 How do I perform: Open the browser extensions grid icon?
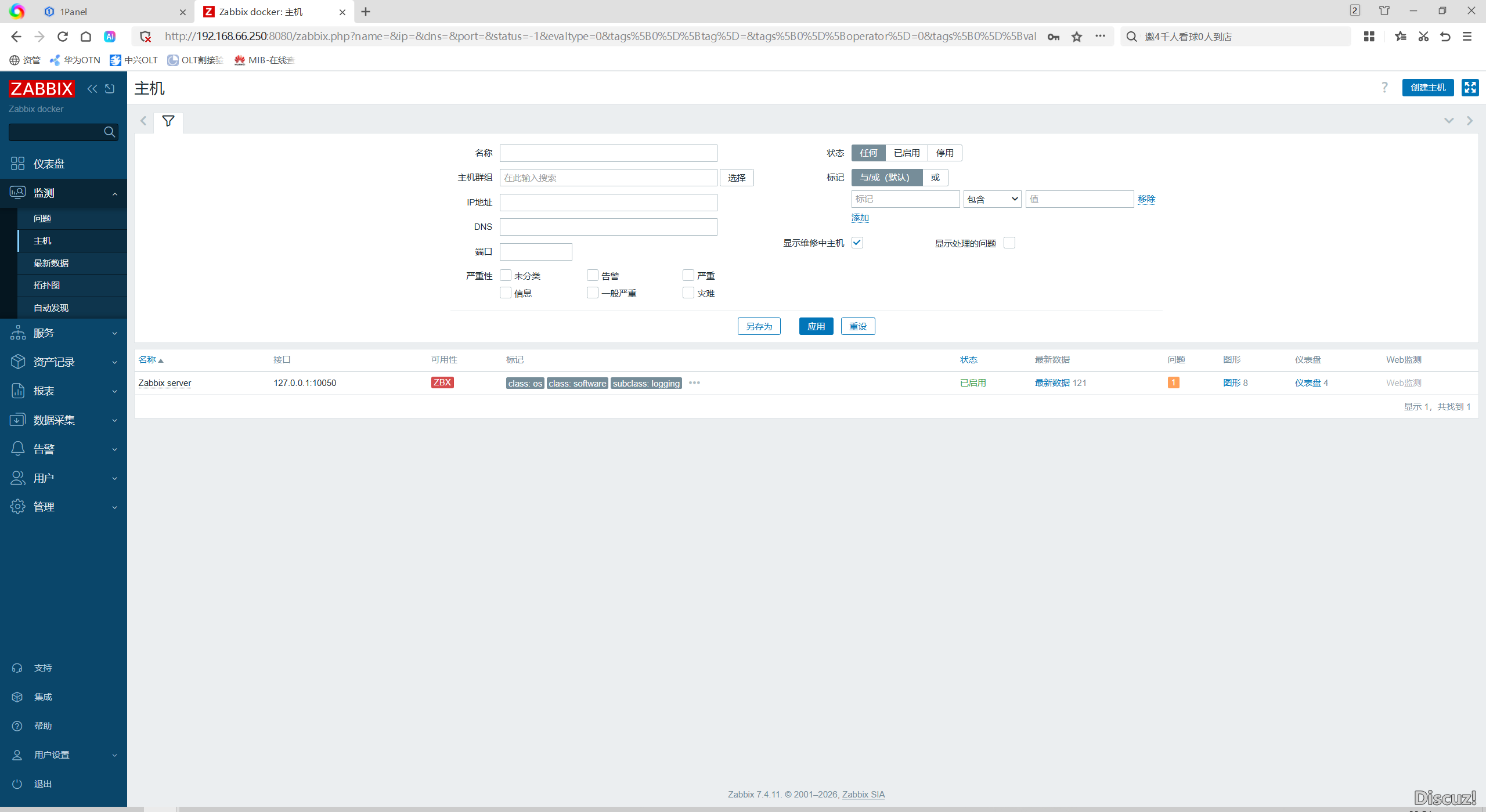coord(1369,37)
